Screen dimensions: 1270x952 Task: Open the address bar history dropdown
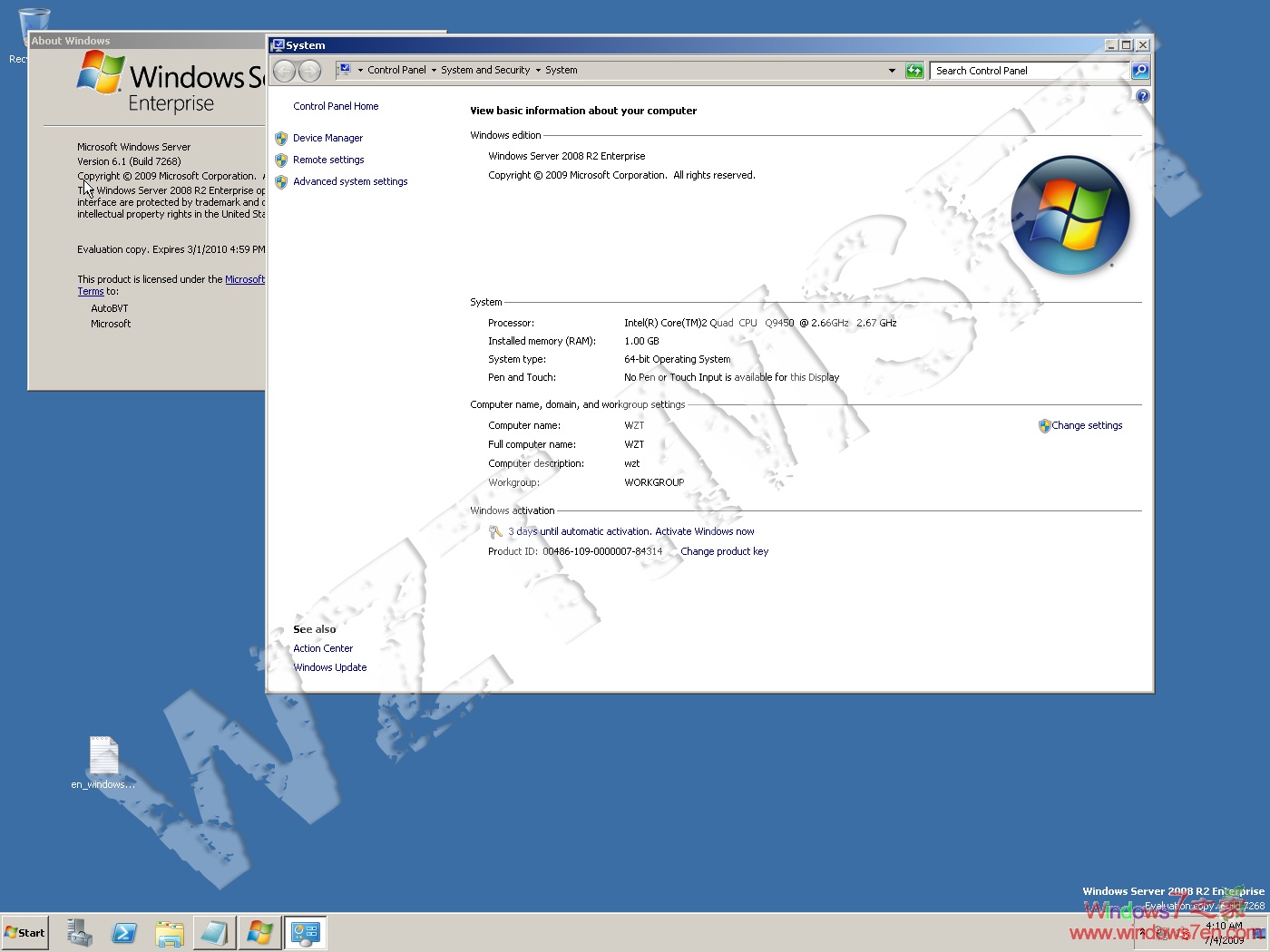(891, 70)
